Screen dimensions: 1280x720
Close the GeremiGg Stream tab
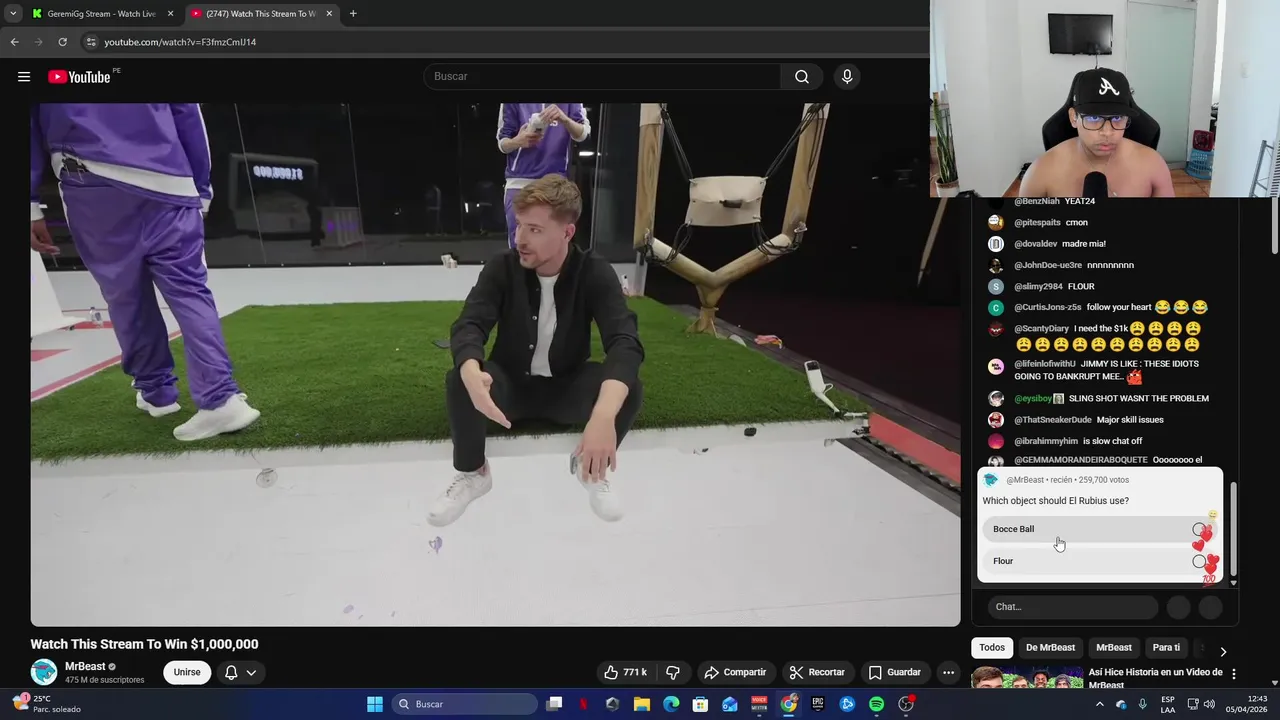pos(170,14)
